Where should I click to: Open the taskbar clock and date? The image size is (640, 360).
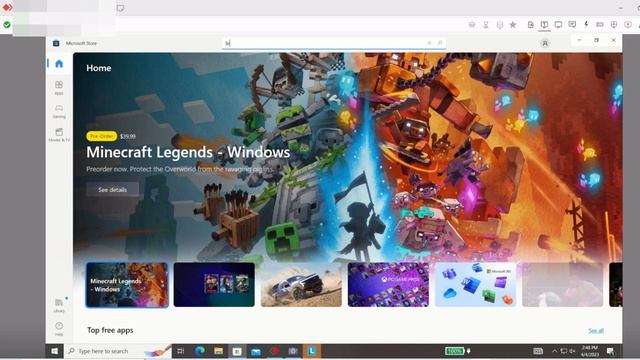(590, 351)
